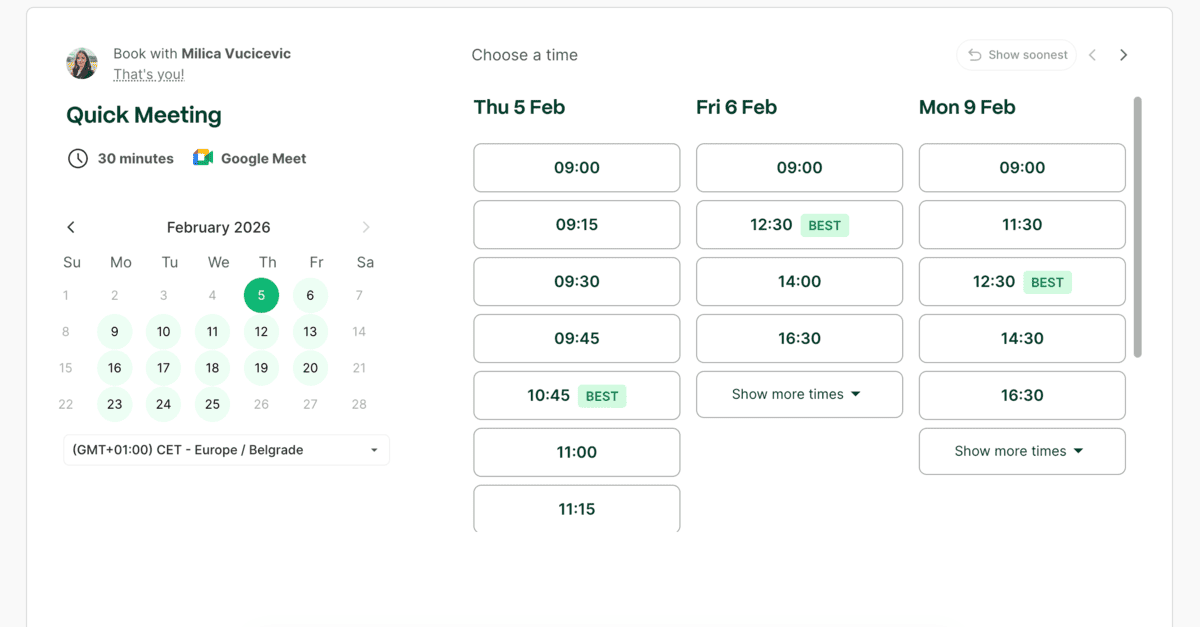Expand Show more times for Monday 9 Feb
This screenshot has width=1200, height=627.
coord(1021,451)
